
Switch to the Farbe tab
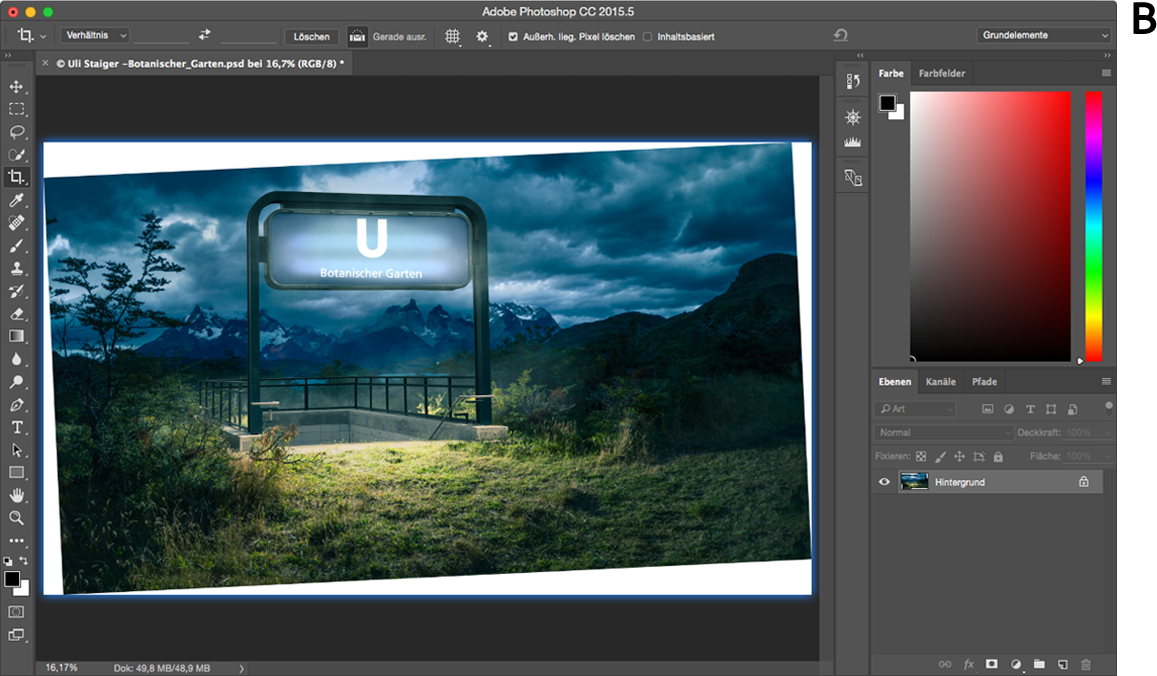pos(891,73)
